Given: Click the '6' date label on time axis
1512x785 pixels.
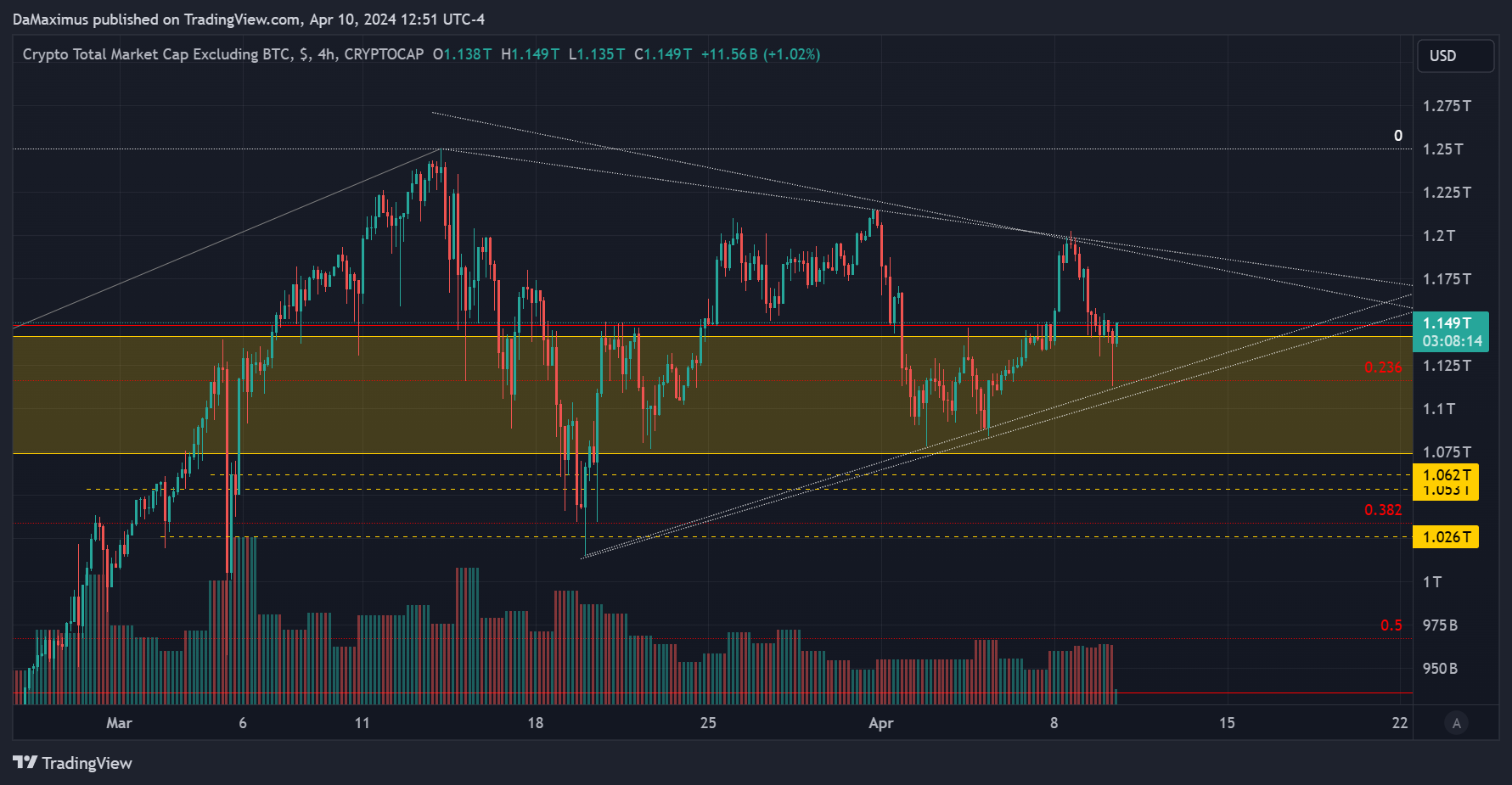Looking at the screenshot, I should coord(243,723).
